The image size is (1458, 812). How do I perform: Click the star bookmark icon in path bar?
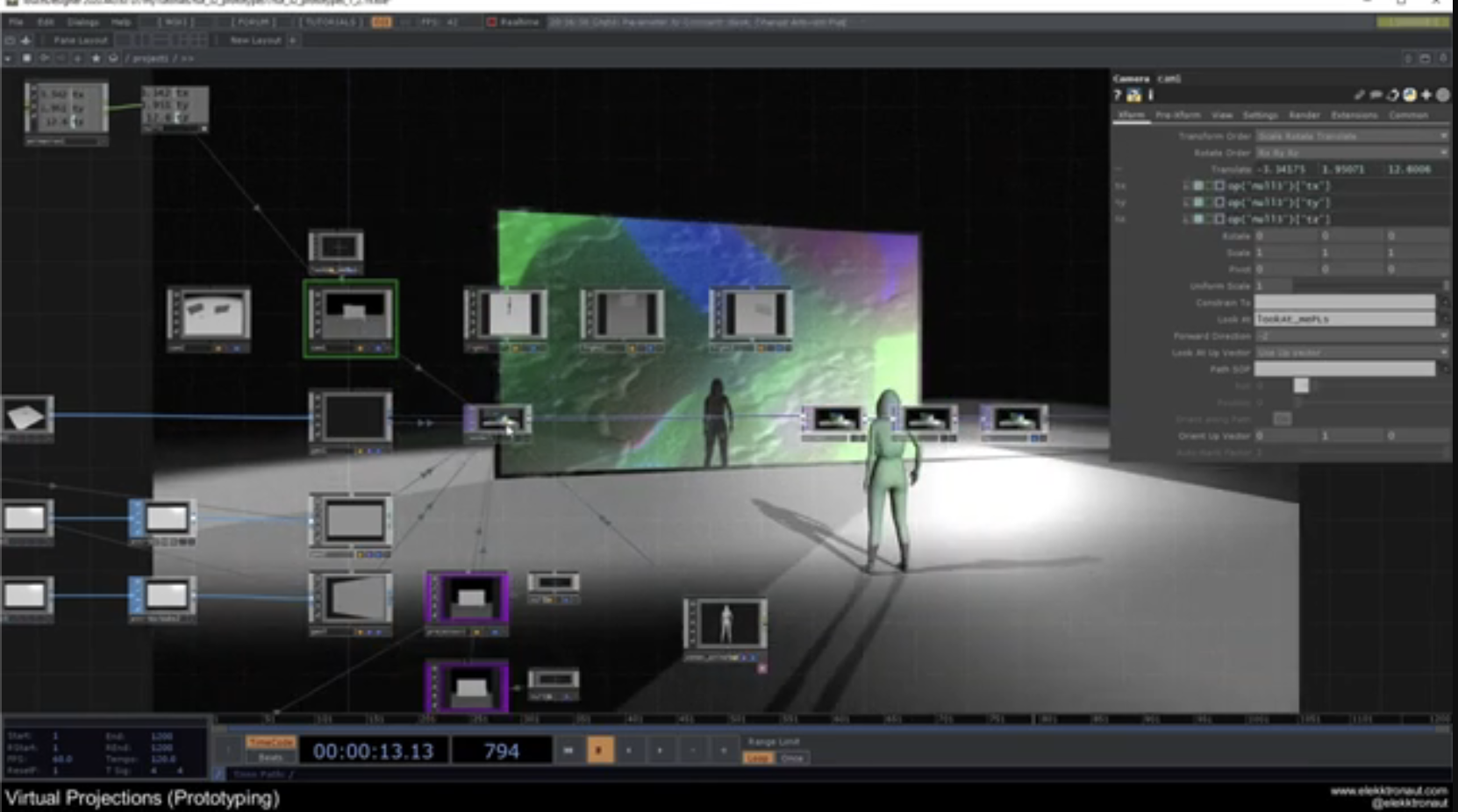(x=96, y=58)
